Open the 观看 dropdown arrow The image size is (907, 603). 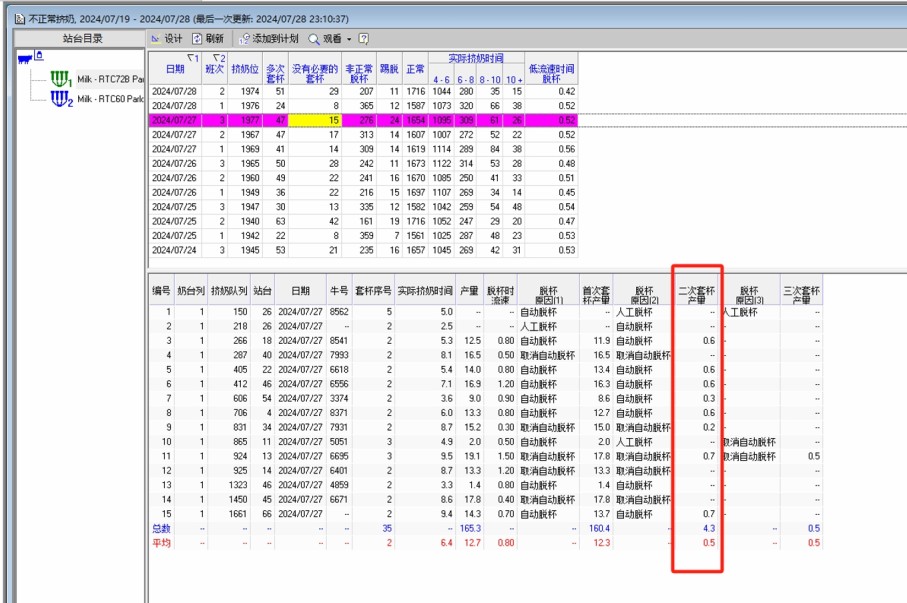(349, 39)
